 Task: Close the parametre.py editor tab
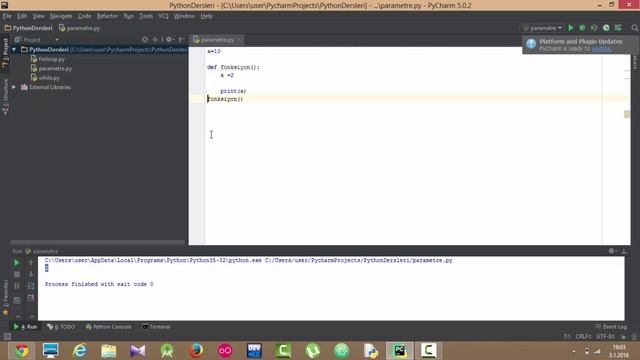click(x=239, y=40)
